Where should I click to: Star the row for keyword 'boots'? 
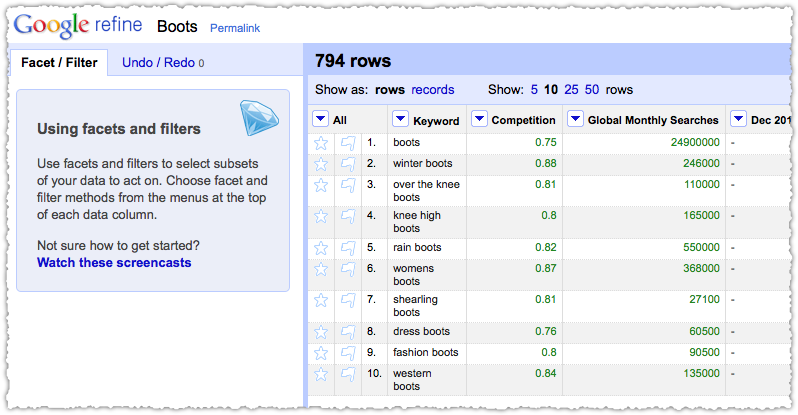(x=321, y=143)
